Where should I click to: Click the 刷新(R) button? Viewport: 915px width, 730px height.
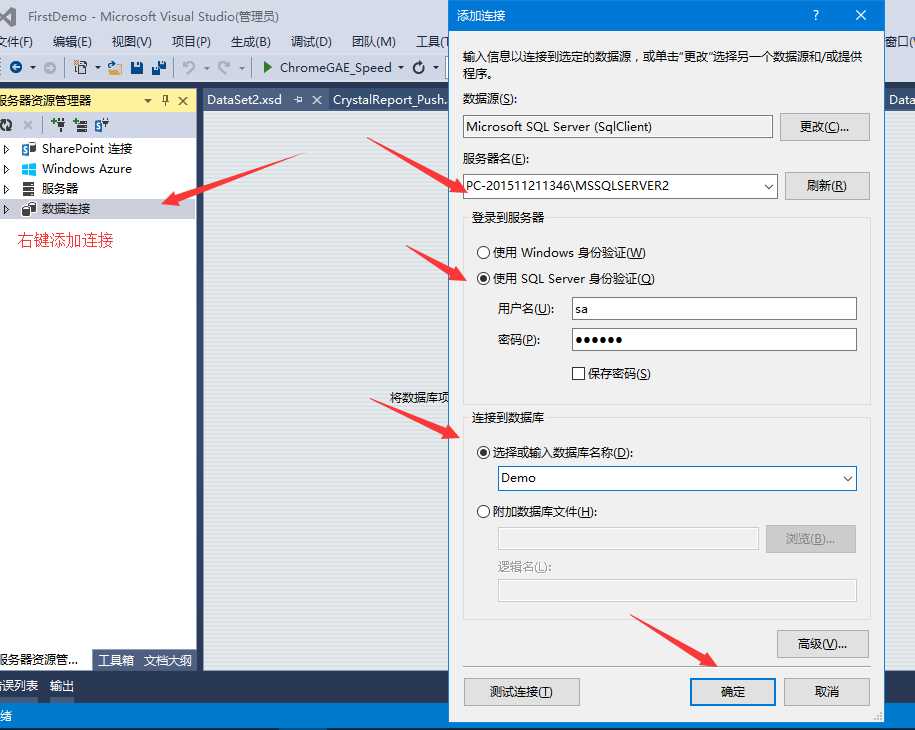point(827,186)
